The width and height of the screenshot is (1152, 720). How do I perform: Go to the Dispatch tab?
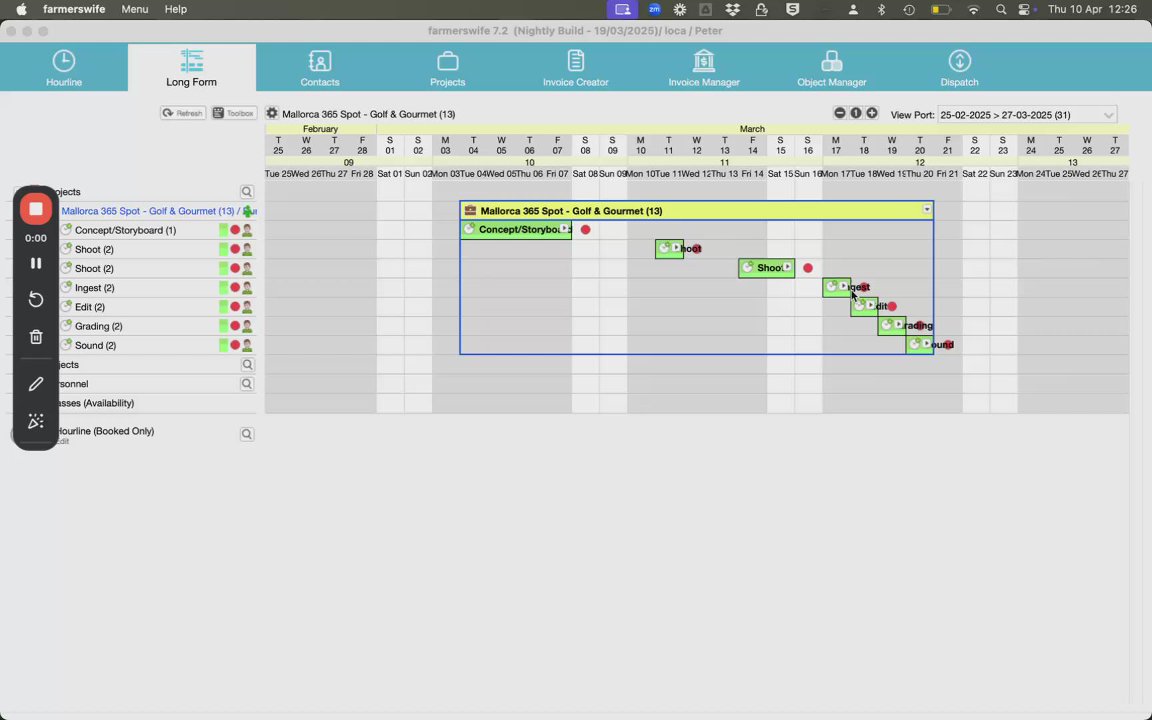(960, 68)
